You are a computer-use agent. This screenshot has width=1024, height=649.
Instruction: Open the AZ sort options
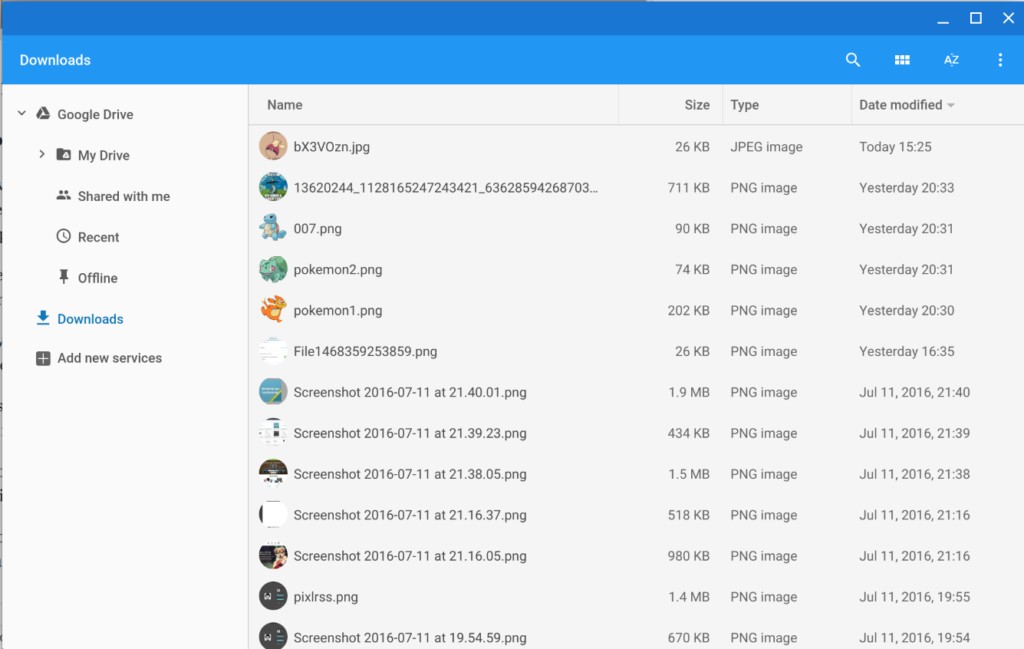point(951,60)
